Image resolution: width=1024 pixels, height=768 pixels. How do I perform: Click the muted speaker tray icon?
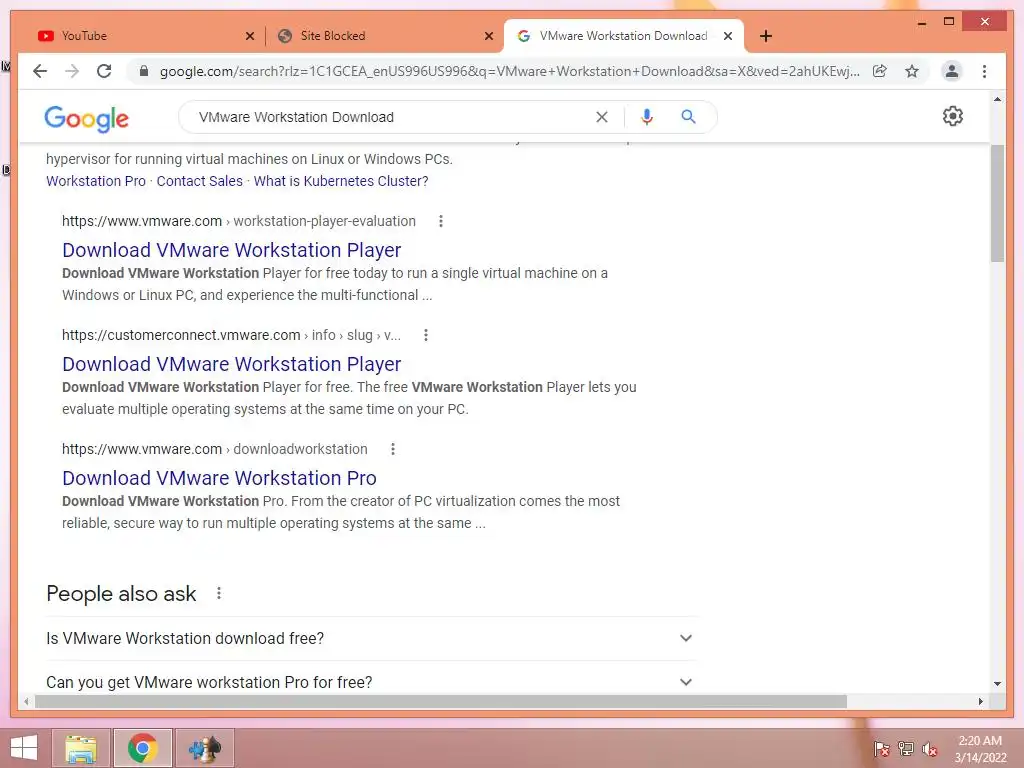929,749
